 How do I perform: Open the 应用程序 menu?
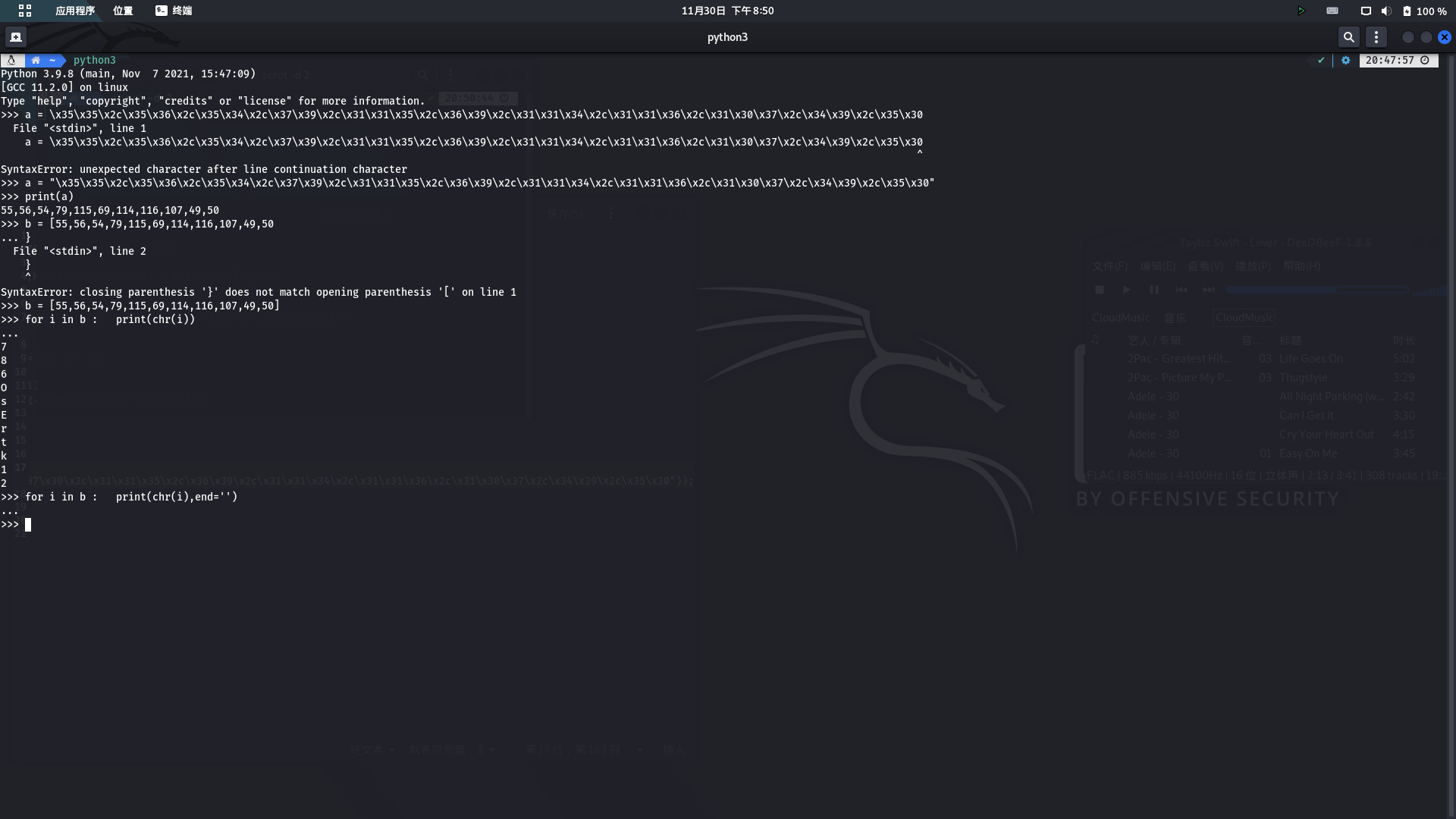point(75,11)
